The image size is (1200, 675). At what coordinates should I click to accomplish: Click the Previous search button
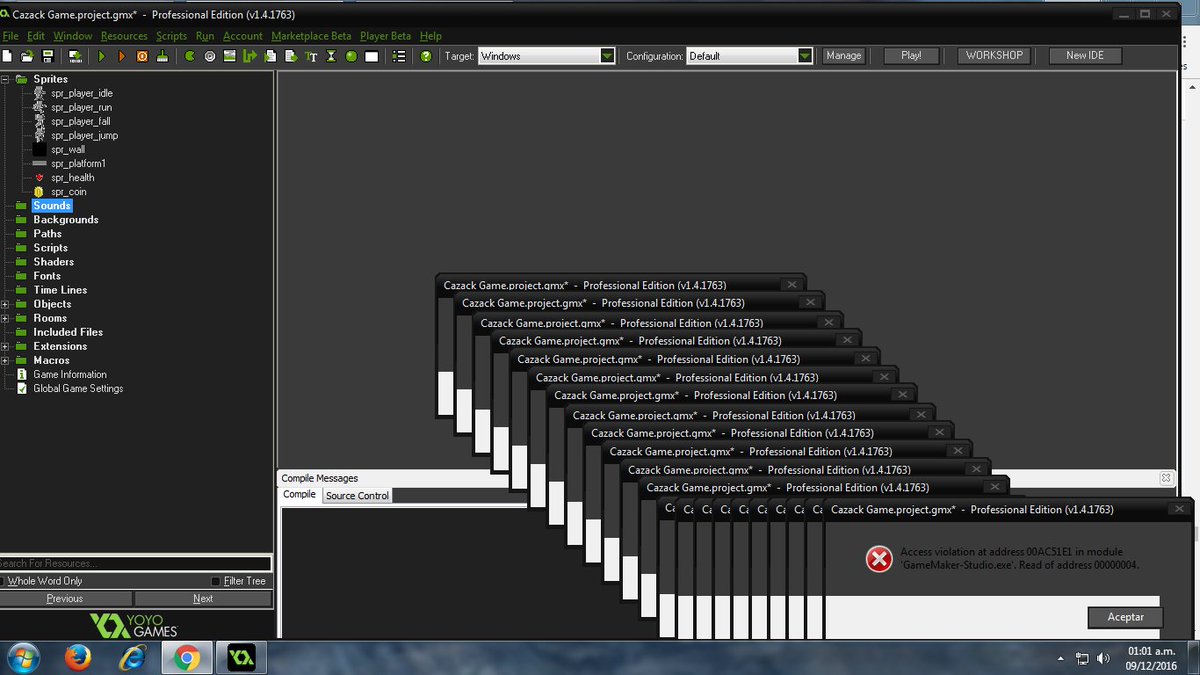[x=65, y=598]
